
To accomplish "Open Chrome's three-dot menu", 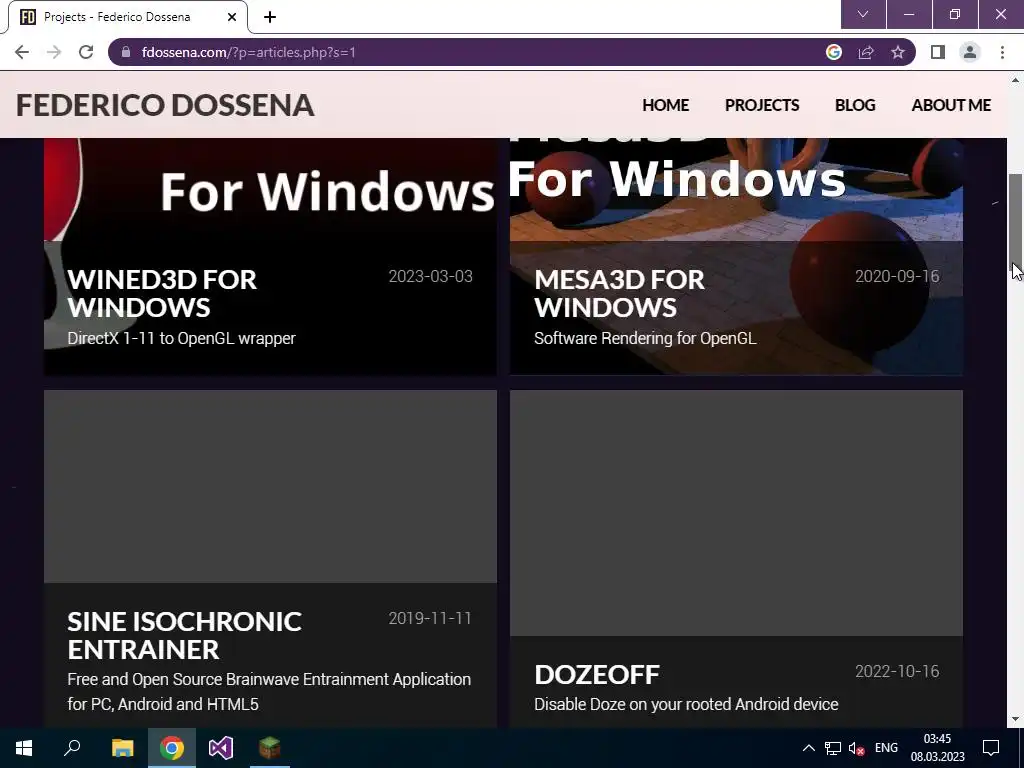I will [x=1002, y=52].
